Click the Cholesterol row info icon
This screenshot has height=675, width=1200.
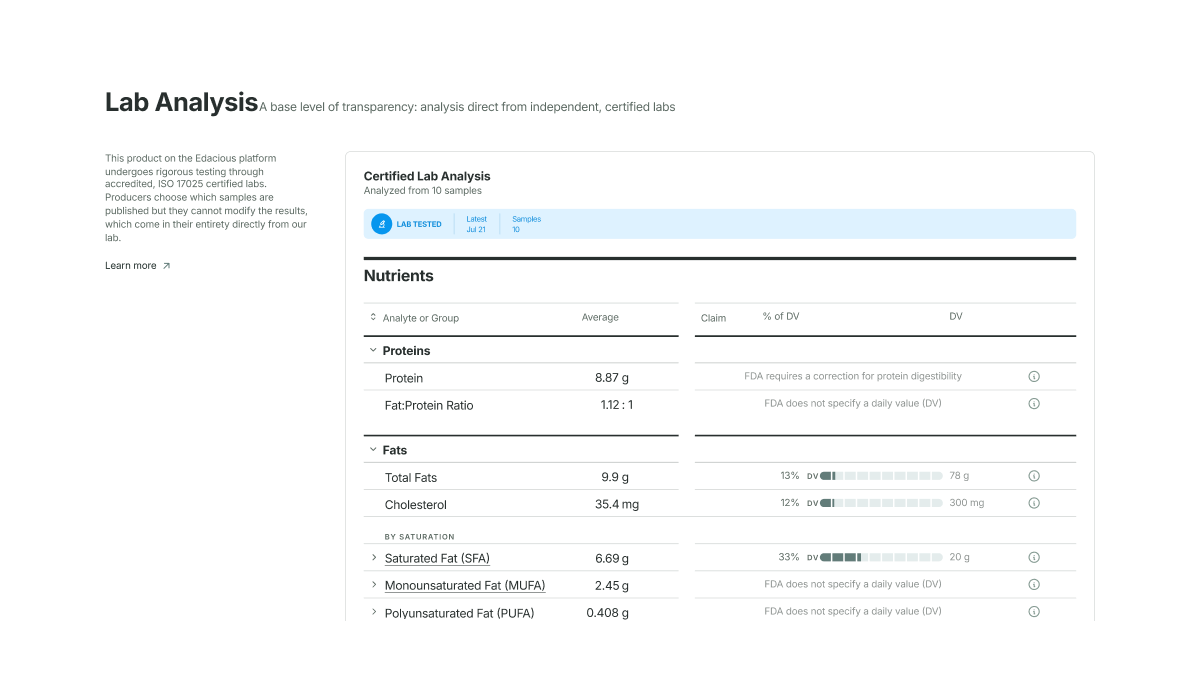(x=1034, y=503)
